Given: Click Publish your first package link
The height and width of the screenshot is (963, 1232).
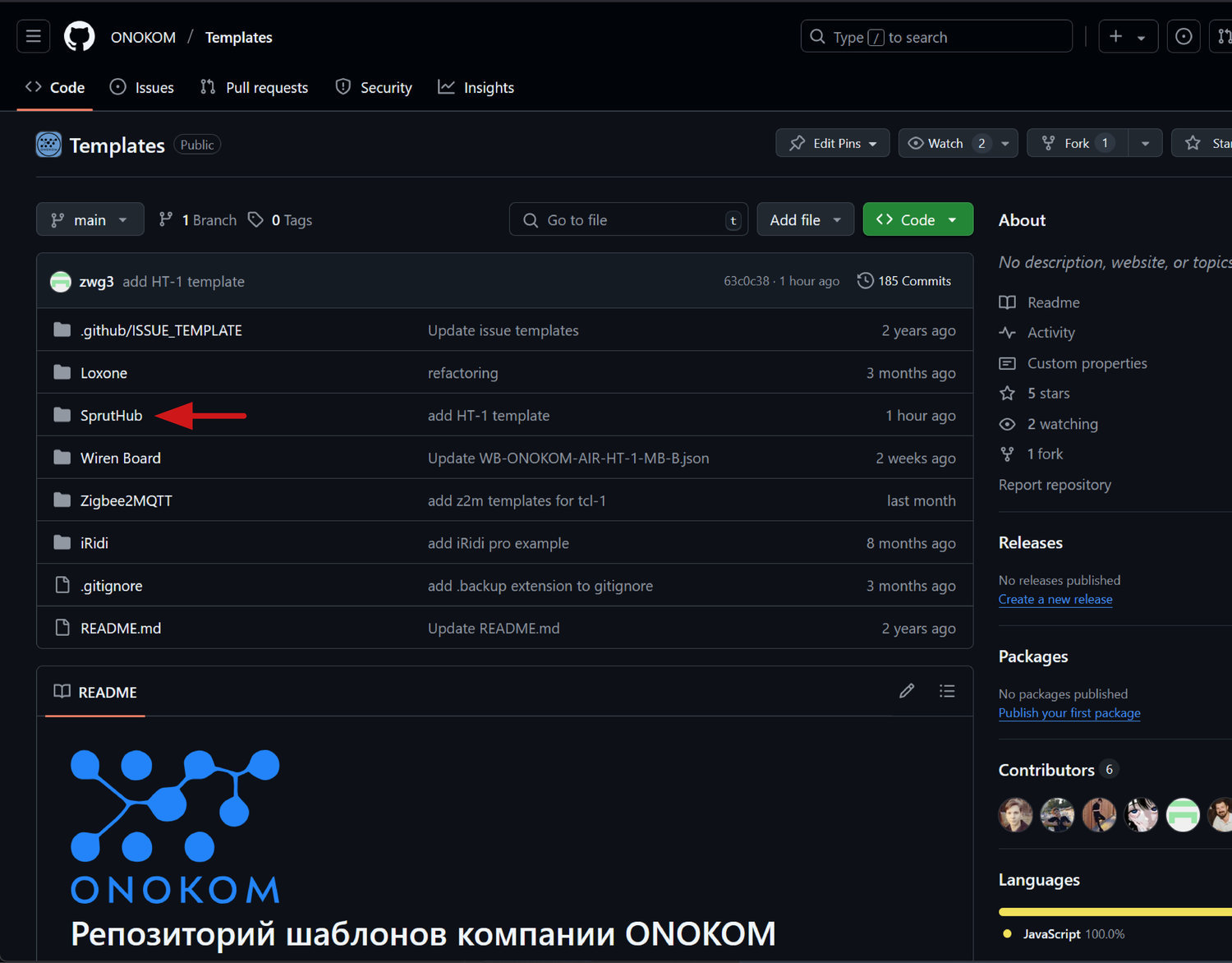Looking at the screenshot, I should [x=1069, y=713].
